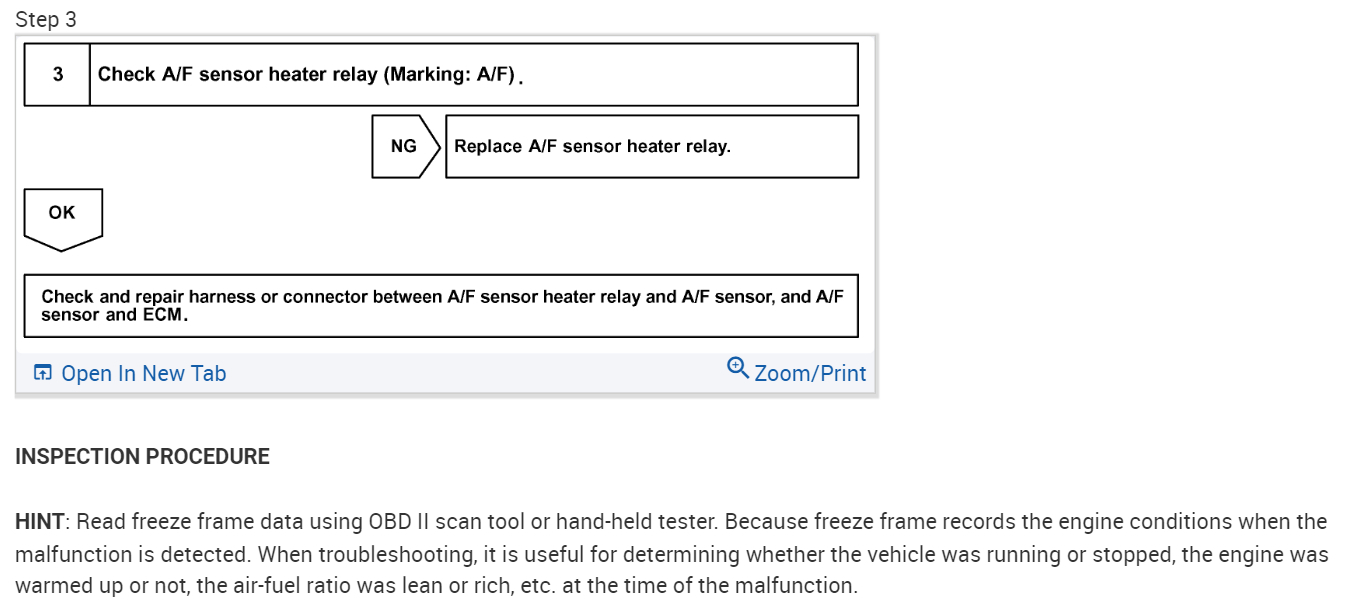Open the diagram via Open In New Tab link
Image resolution: width=1353 pixels, height=605 pixels.
[143, 374]
